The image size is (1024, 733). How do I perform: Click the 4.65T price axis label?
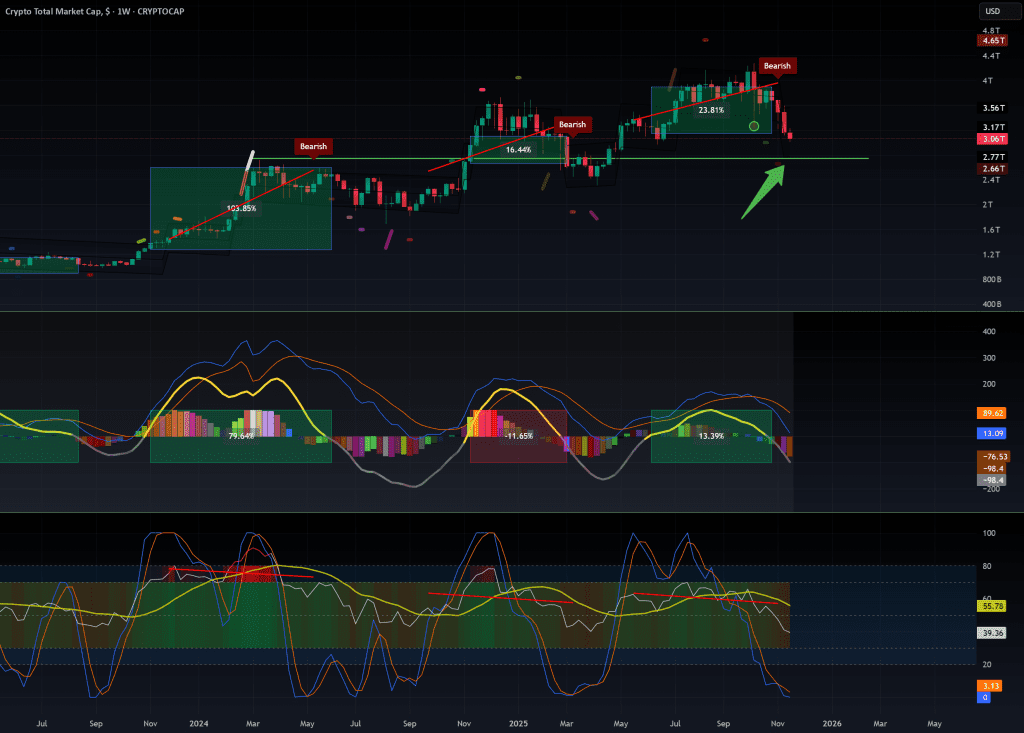(993, 41)
